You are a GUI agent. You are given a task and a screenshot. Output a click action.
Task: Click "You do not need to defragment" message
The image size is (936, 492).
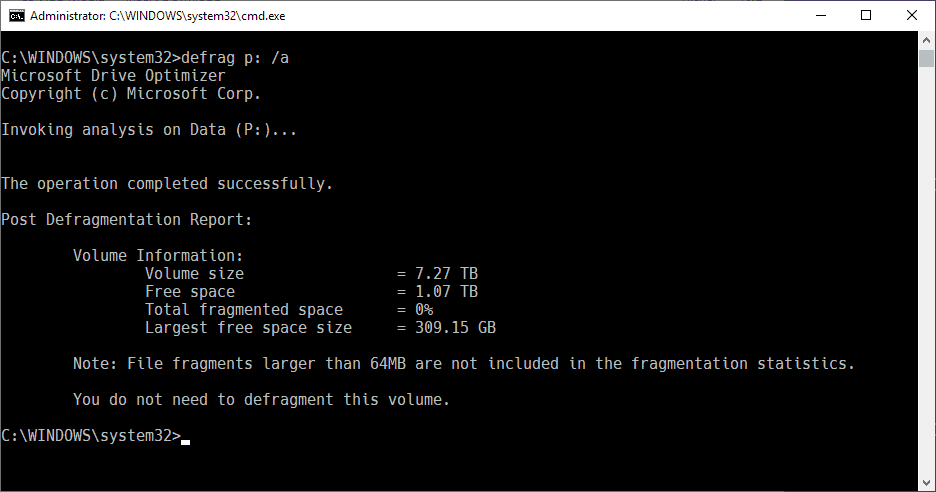coord(261,399)
